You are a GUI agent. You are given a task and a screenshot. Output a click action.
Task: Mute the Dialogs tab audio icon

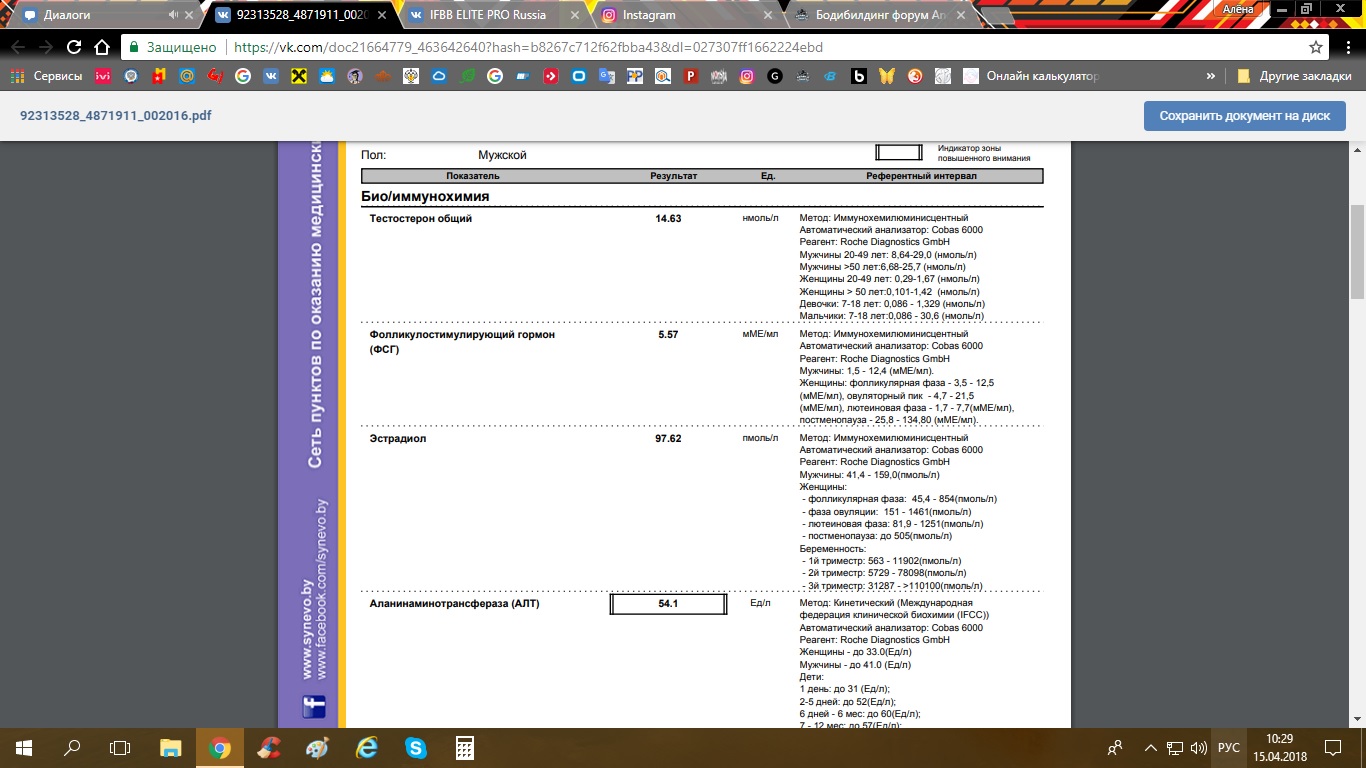(x=174, y=15)
